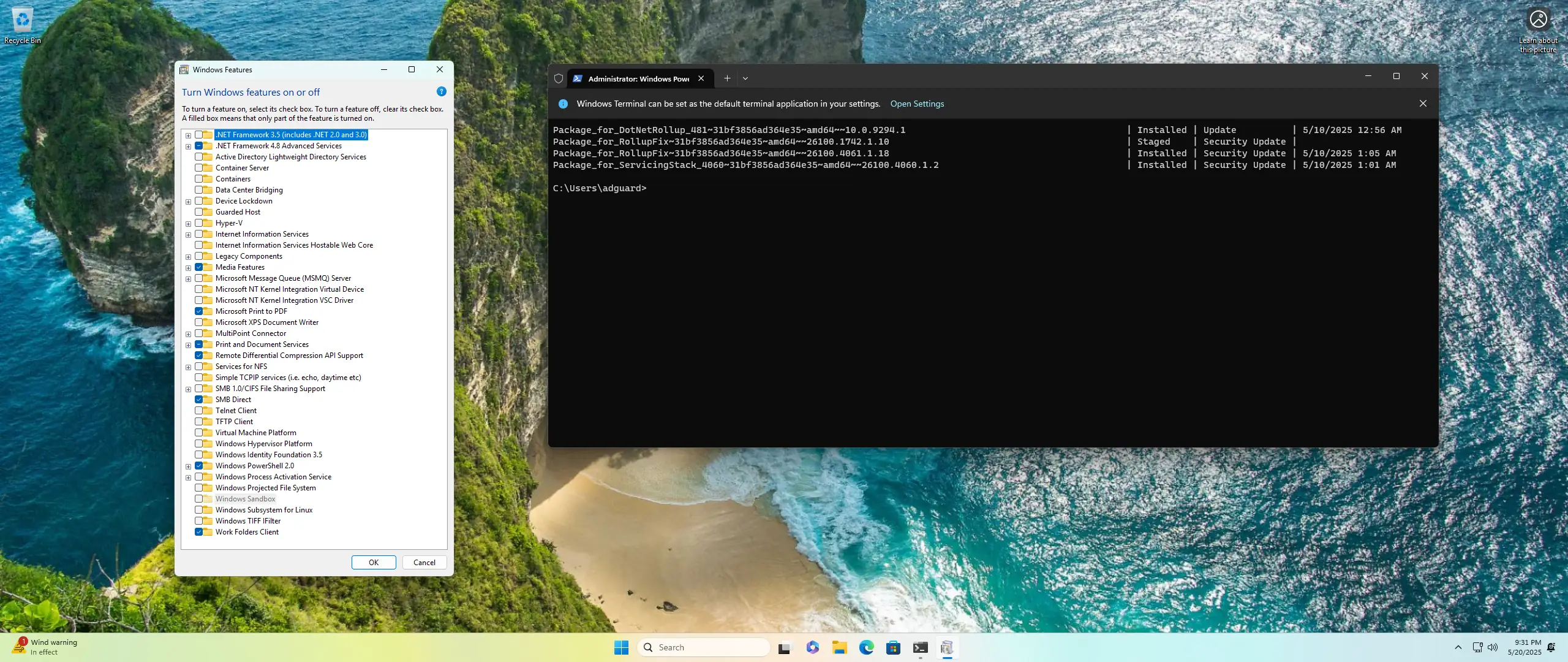
Task: Expand the Hyper-V tree node
Action: (188, 224)
